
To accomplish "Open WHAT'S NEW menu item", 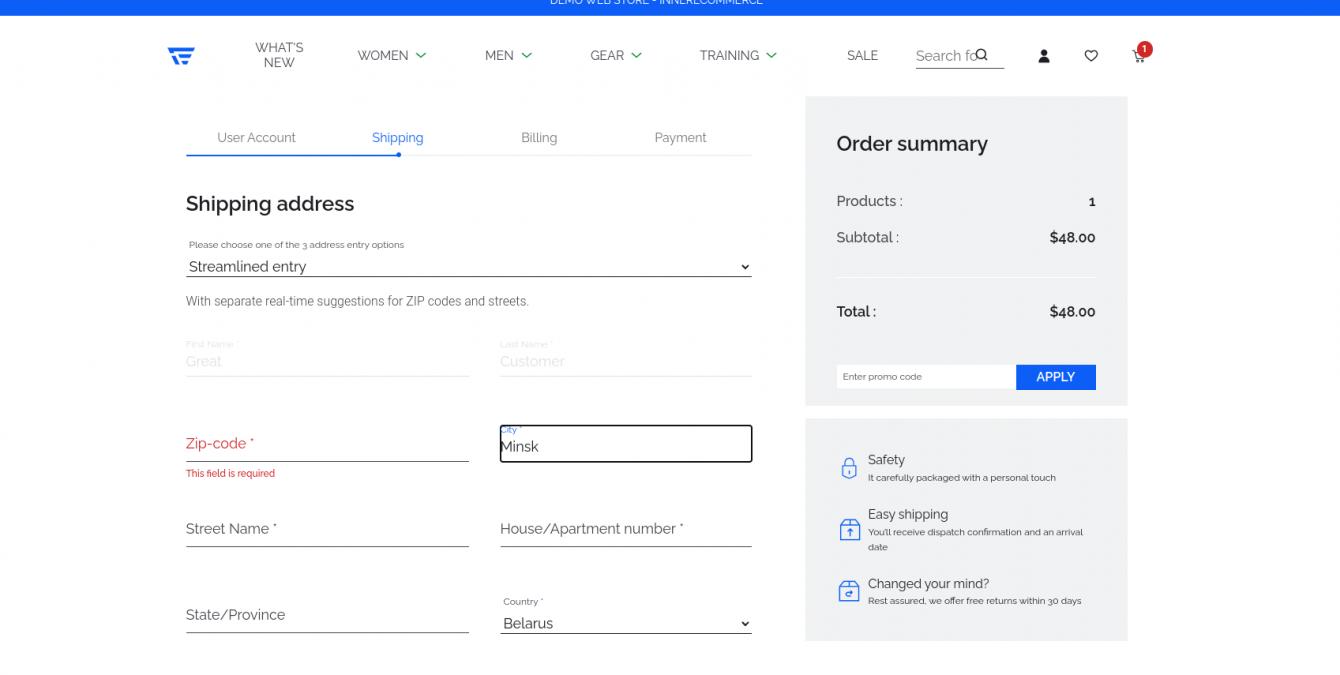I will pos(279,55).
